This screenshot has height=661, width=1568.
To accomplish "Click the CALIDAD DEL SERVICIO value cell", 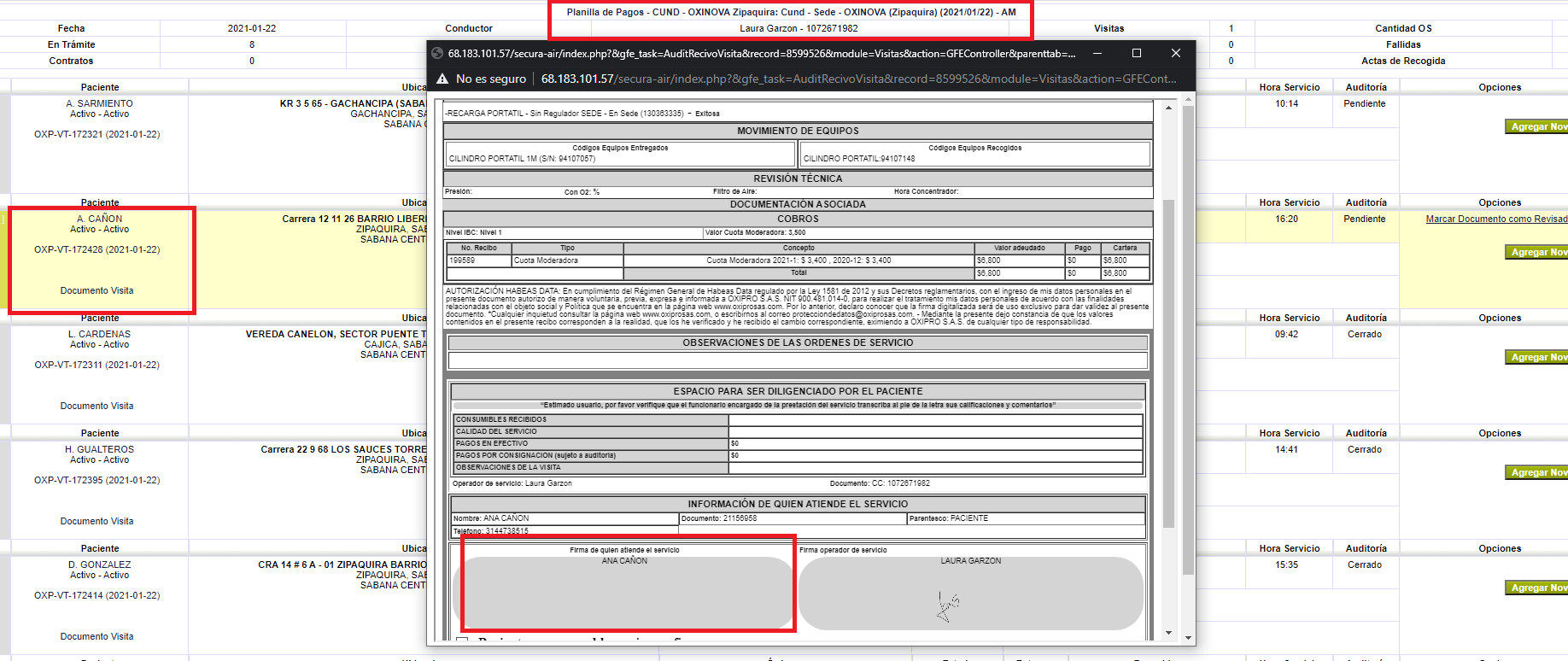I will coord(935,432).
